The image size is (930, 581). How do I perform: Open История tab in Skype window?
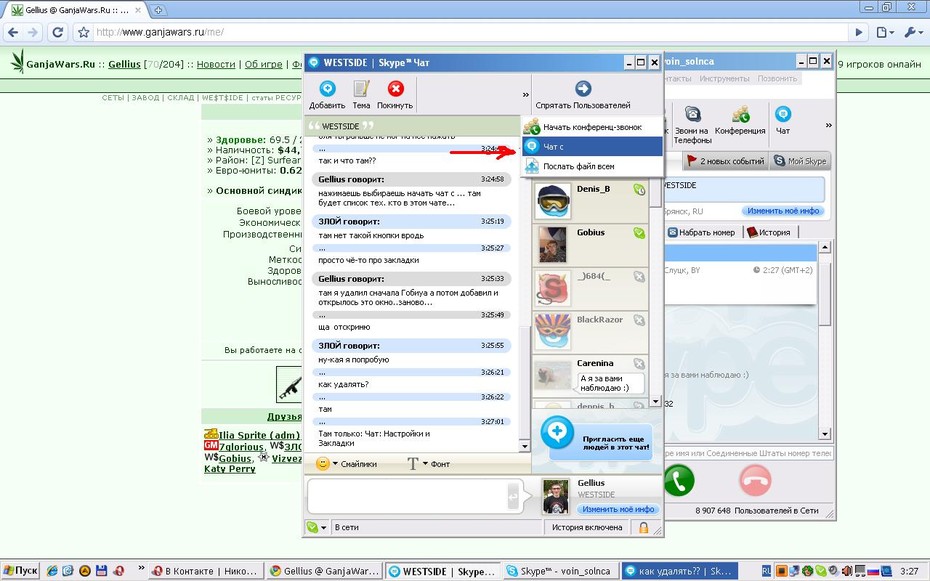click(x=769, y=232)
